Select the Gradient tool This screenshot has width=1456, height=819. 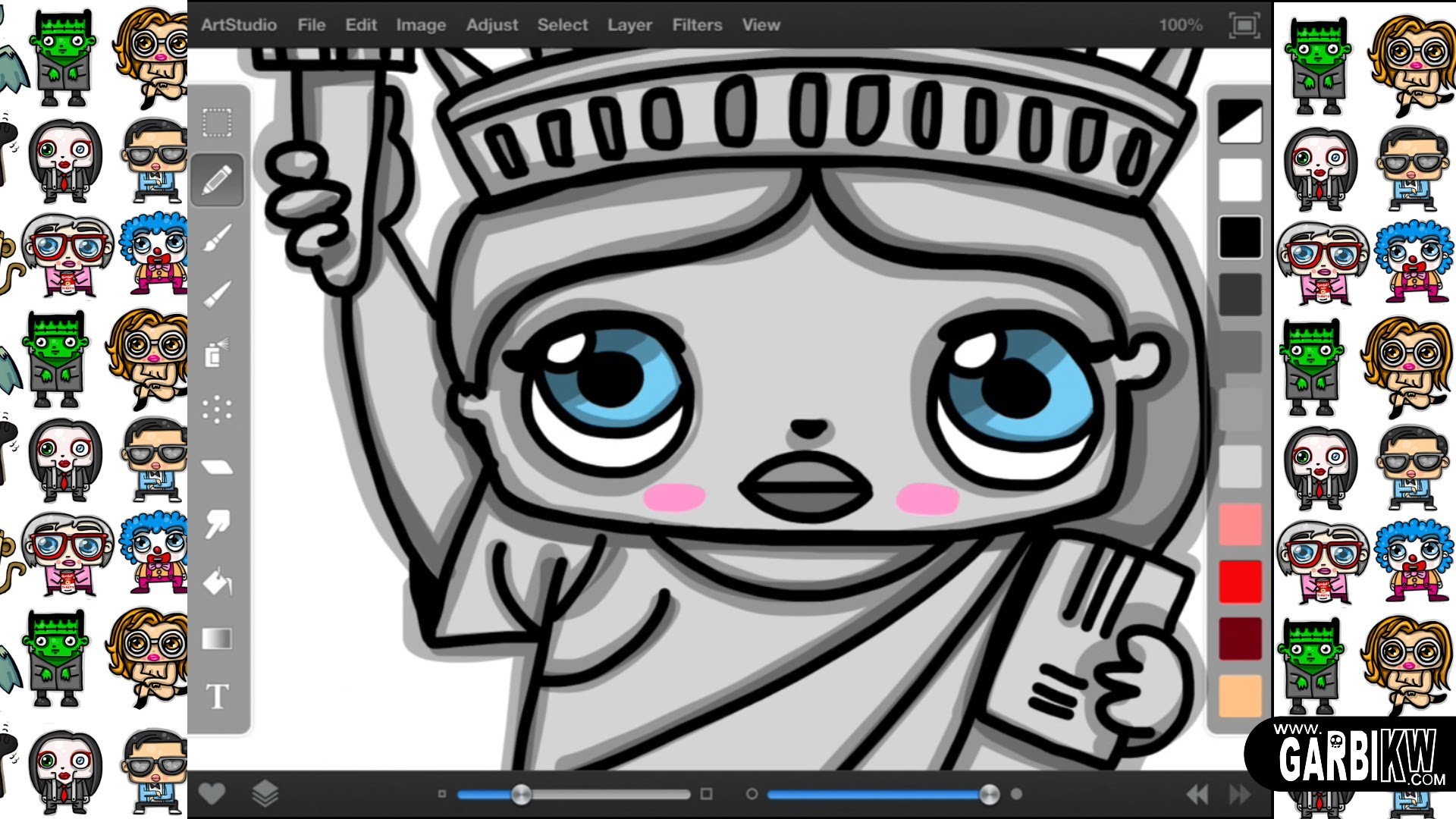[x=216, y=639]
